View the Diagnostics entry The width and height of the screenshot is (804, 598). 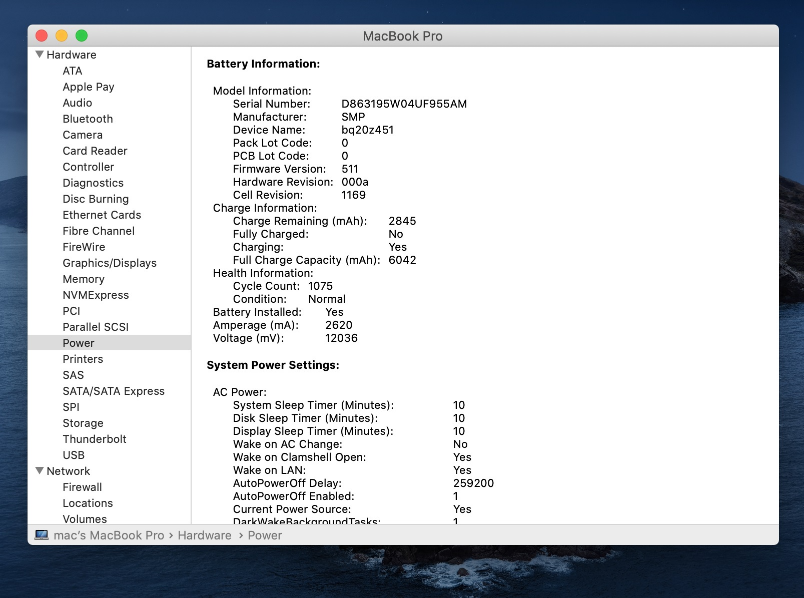point(93,183)
